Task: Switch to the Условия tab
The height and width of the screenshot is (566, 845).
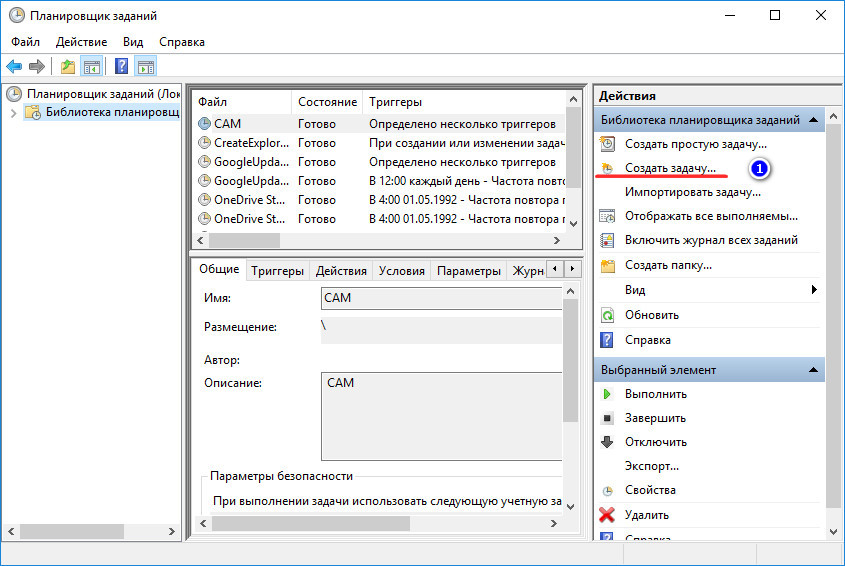Action: (x=401, y=271)
